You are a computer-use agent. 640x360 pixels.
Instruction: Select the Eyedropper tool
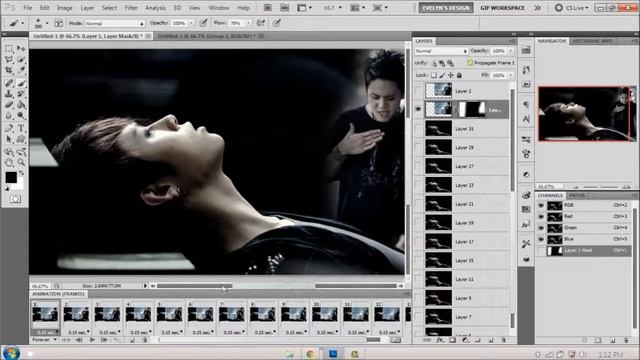tap(21, 70)
